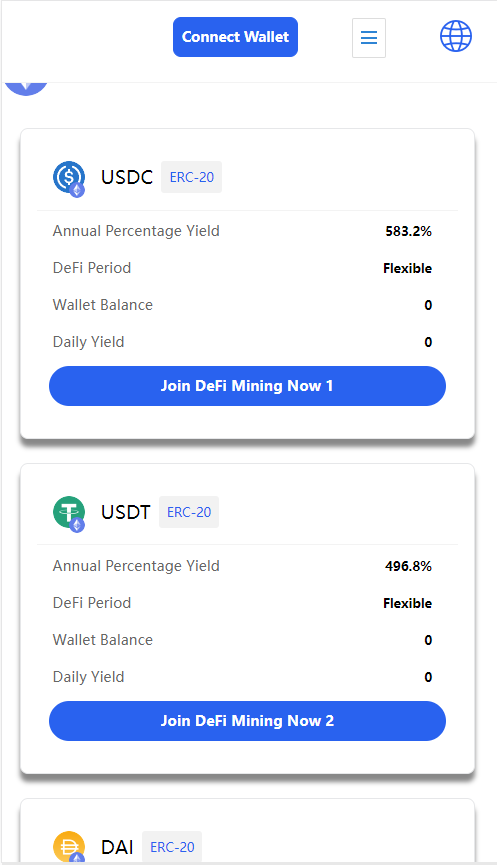This screenshot has width=497, height=865.
Task: Click the USDC token name
Action: coord(127,177)
